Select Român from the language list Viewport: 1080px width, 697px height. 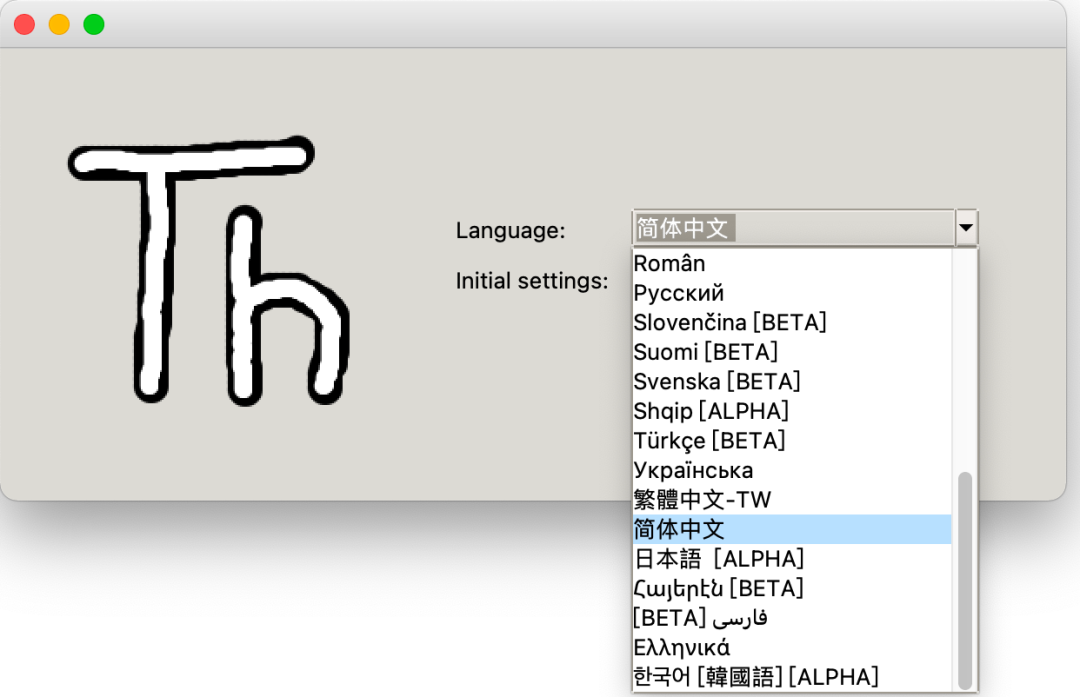coord(700,263)
